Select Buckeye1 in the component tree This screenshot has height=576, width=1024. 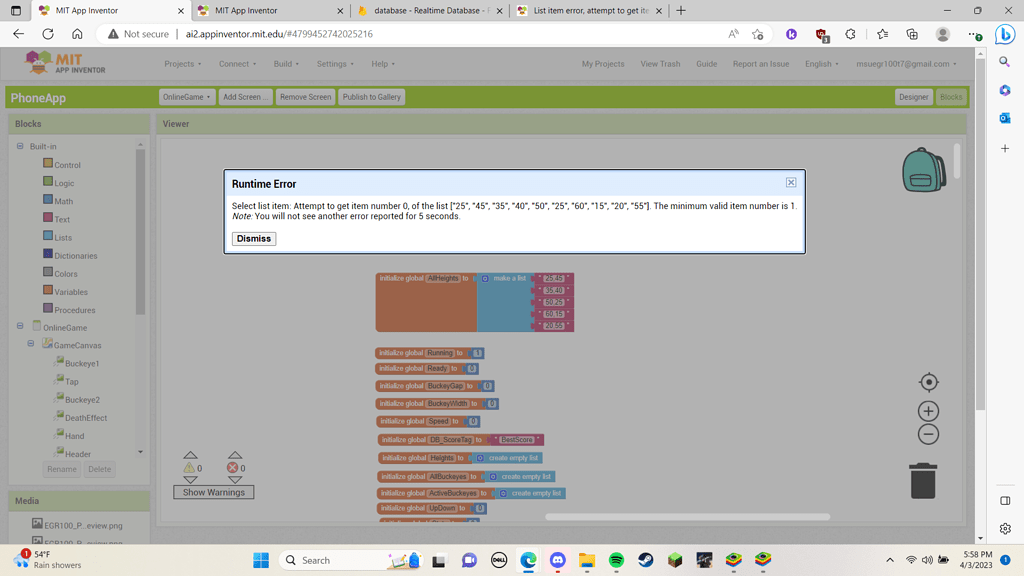pos(81,363)
